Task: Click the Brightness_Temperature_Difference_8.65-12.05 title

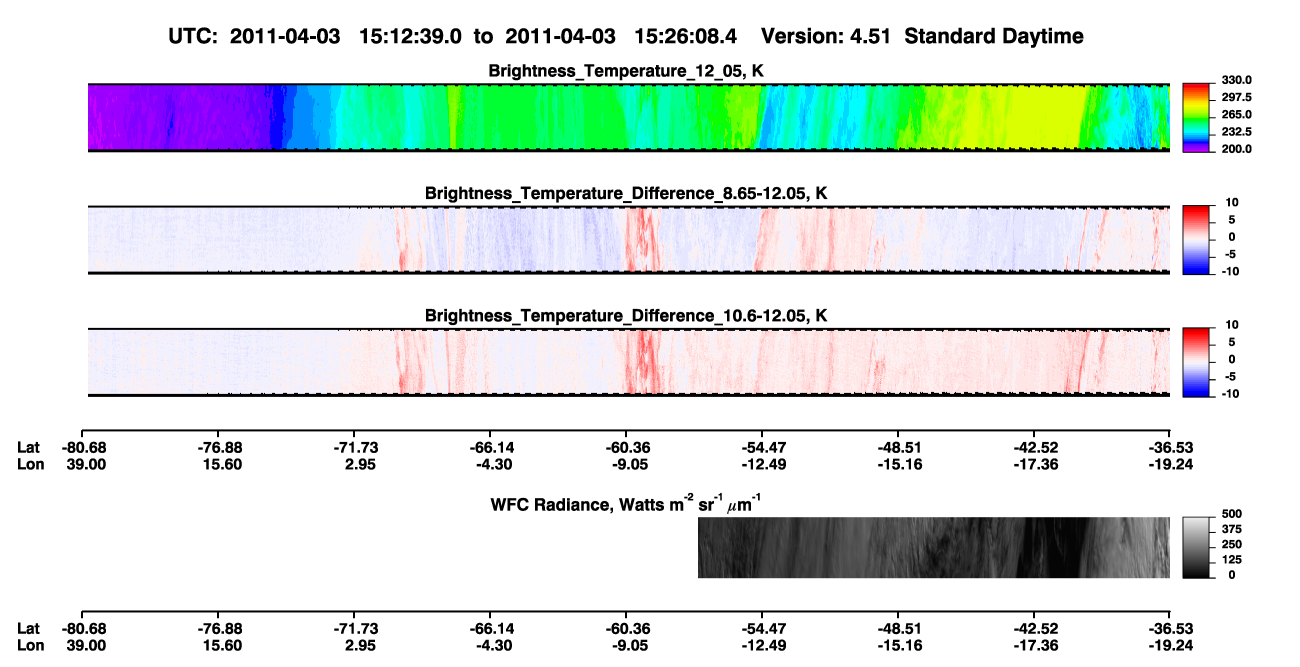Action: click(x=626, y=192)
